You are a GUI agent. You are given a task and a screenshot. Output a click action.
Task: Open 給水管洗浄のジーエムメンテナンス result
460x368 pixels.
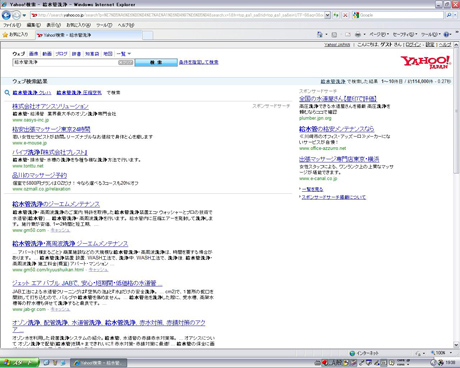pos(56,204)
